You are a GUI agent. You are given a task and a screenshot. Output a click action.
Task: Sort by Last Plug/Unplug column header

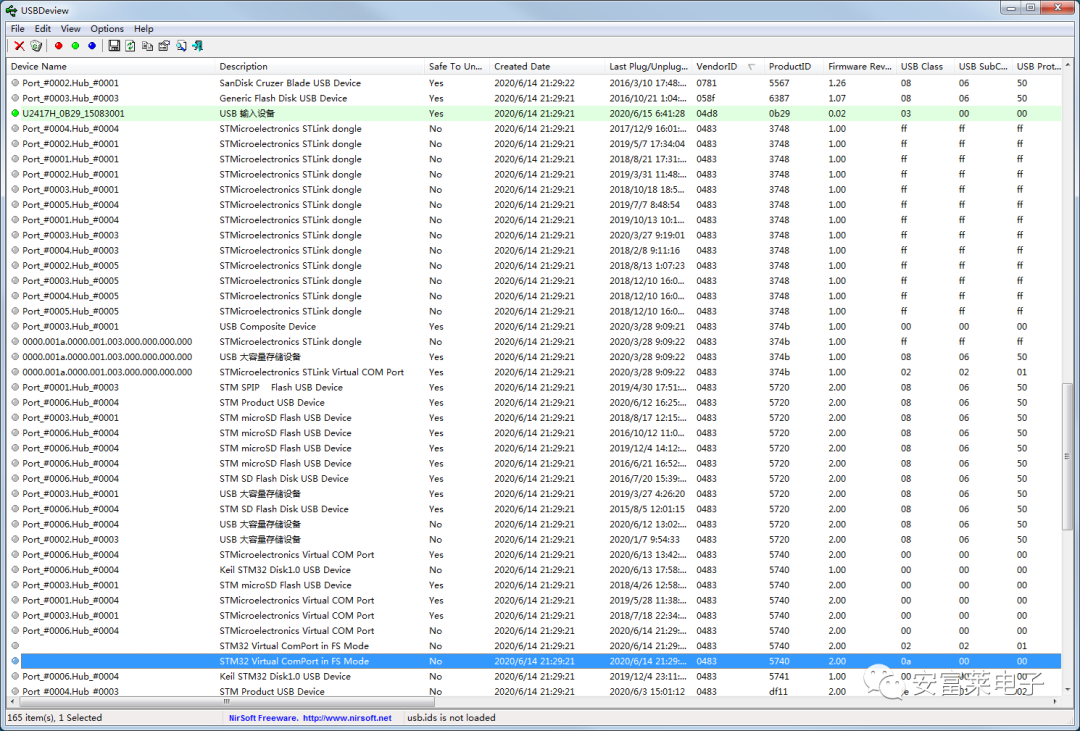point(648,67)
